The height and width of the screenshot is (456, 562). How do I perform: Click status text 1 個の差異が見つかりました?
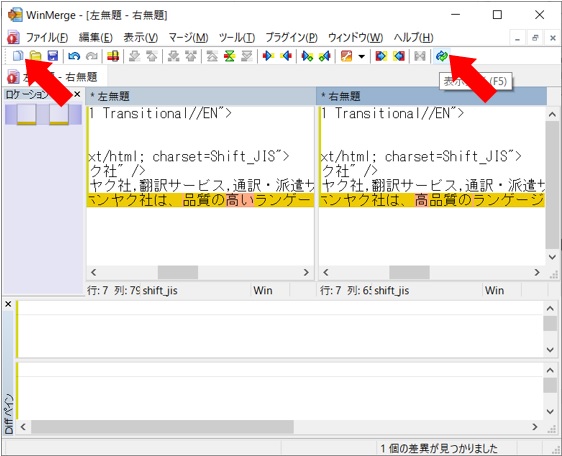[439, 448]
